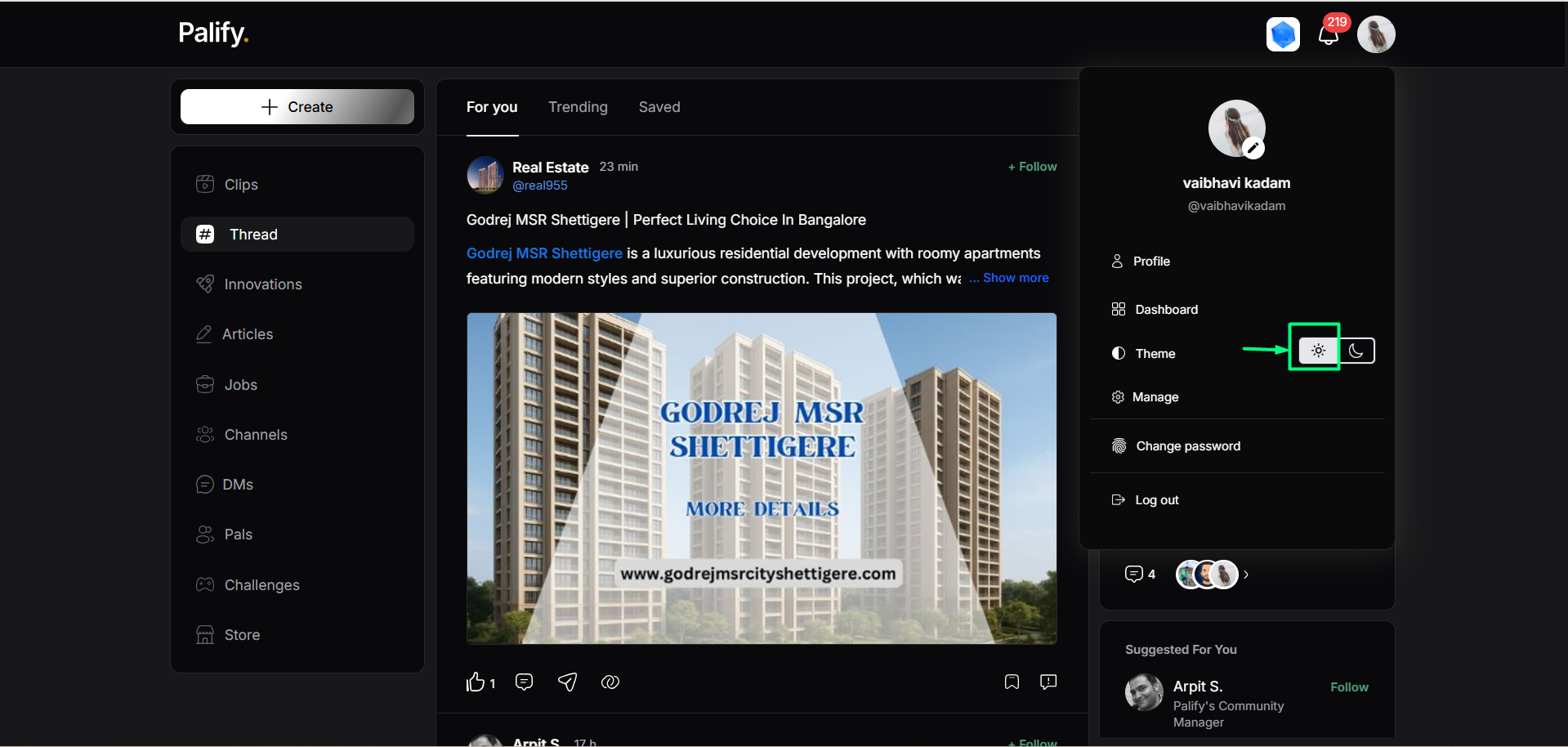Follow Arpit S. in suggestions

1349,687
